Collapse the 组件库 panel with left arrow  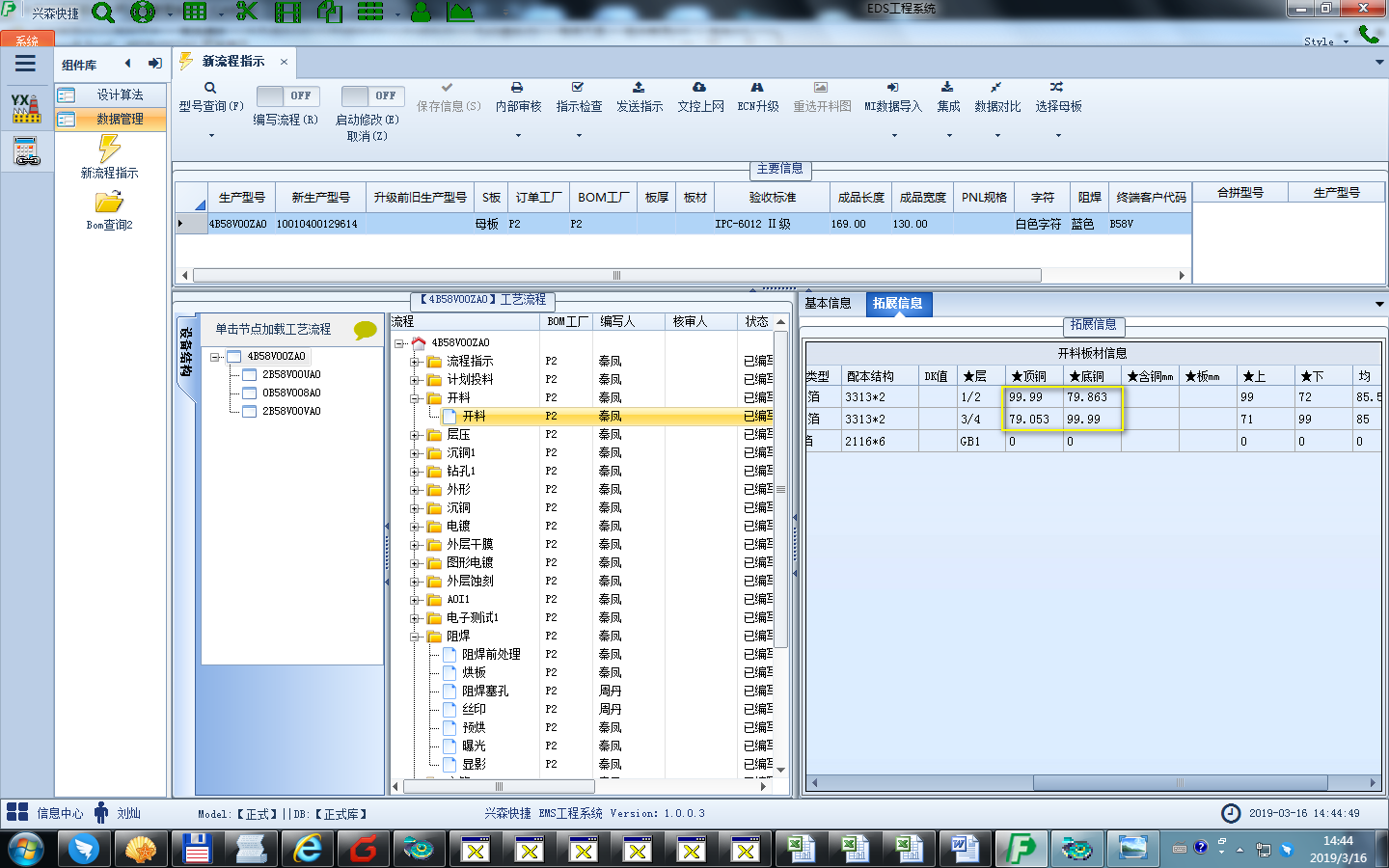point(127,64)
